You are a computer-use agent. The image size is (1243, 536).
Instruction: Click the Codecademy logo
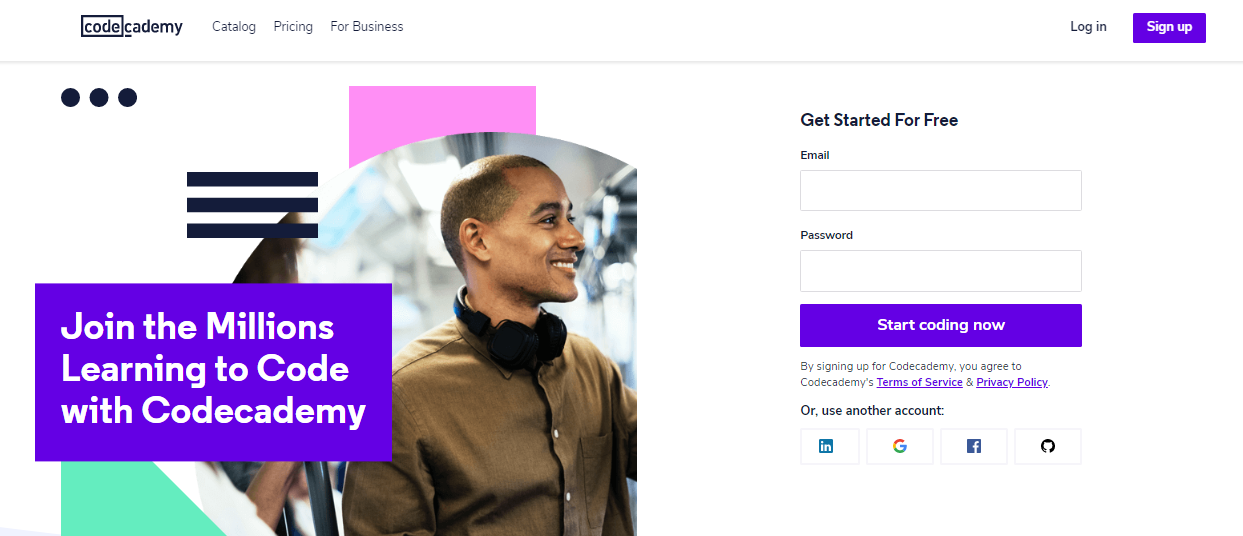tap(132, 27)
